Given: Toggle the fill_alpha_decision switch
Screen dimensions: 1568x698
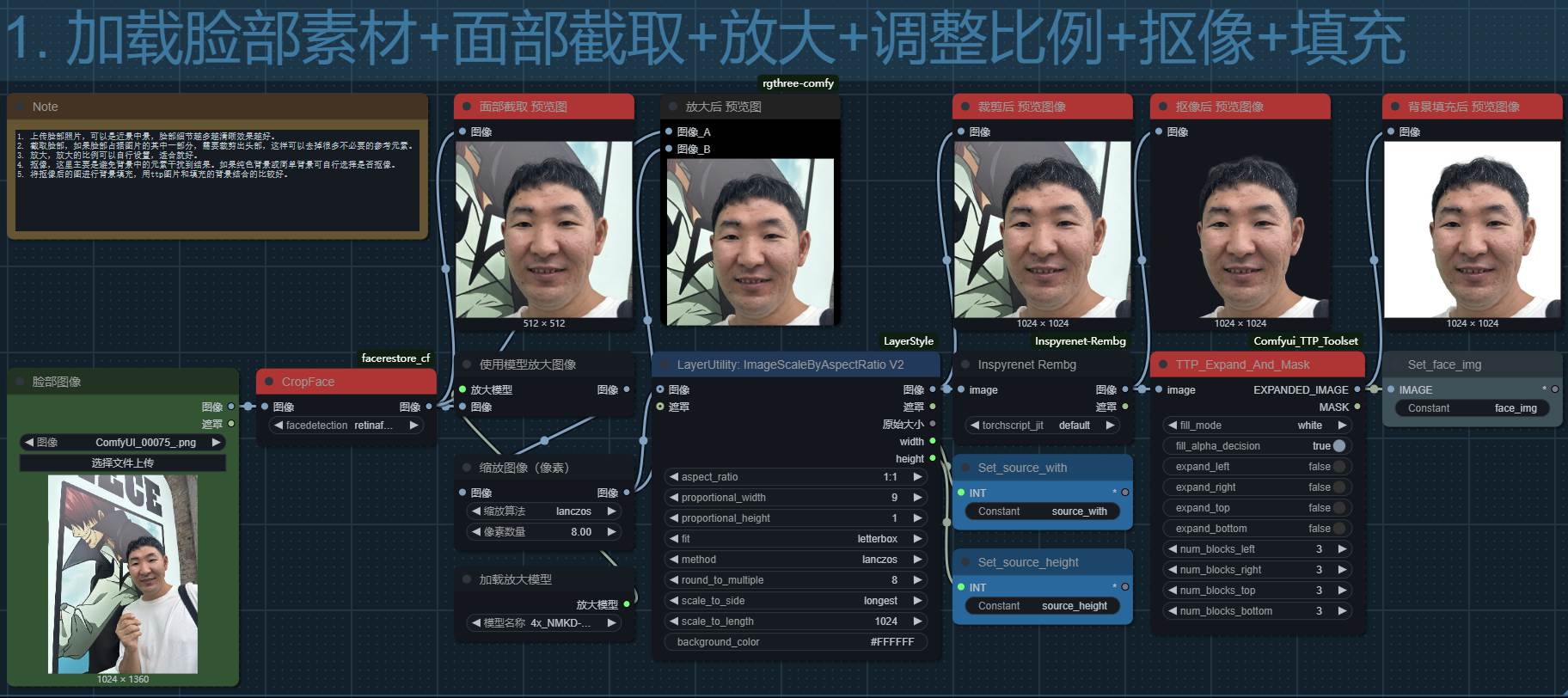Looking at the screenshot, I should pyautogui.click(x=1338, y=446).
